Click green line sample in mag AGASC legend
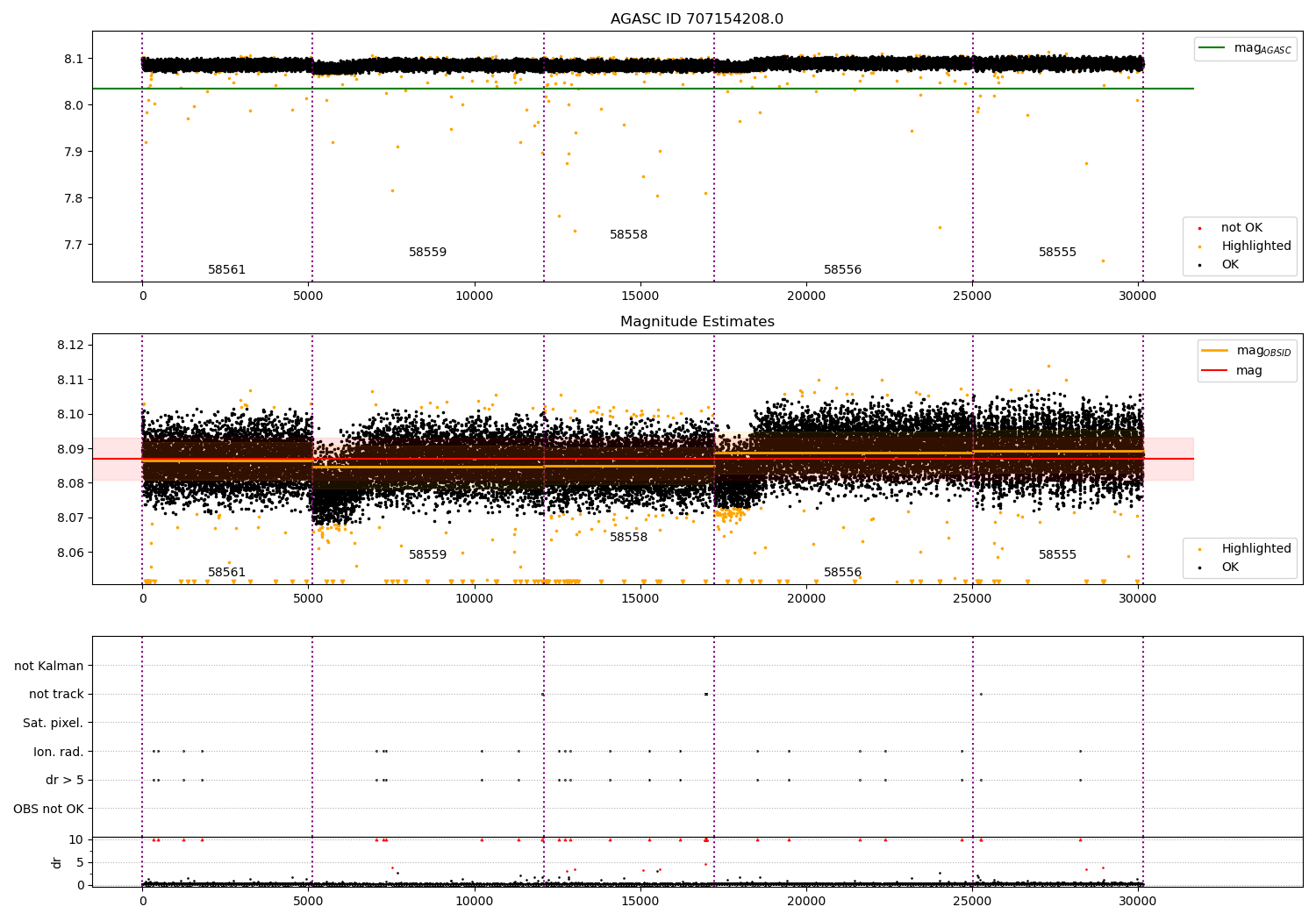The image size is (1316, 921). tap(1212, 48)
